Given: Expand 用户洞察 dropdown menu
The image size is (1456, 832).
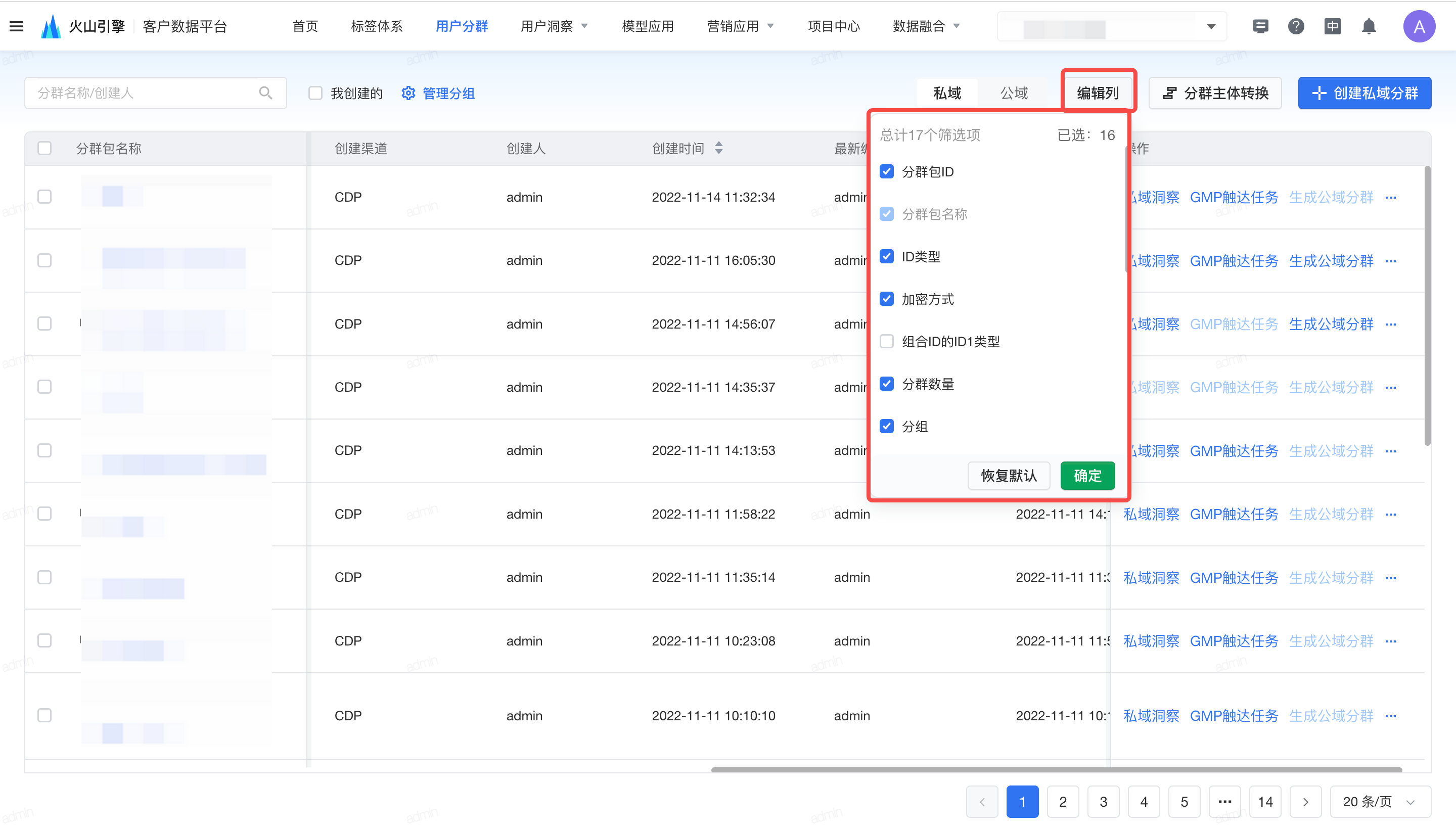Looking at the screenshot, I should 554,26.
